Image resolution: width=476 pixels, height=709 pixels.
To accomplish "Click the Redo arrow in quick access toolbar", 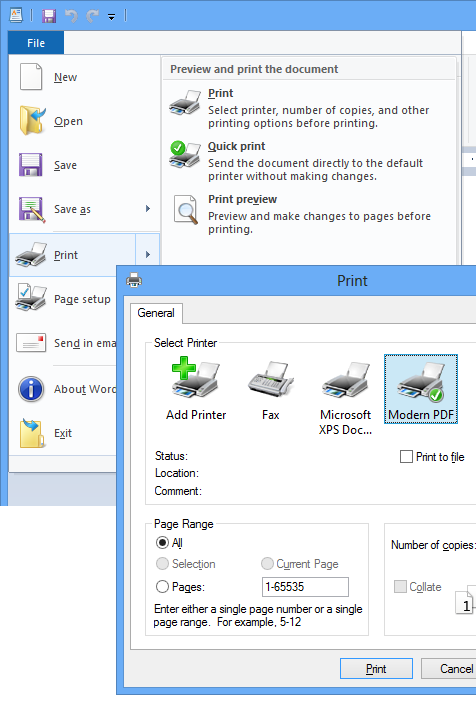I will (x=93, y=16).
